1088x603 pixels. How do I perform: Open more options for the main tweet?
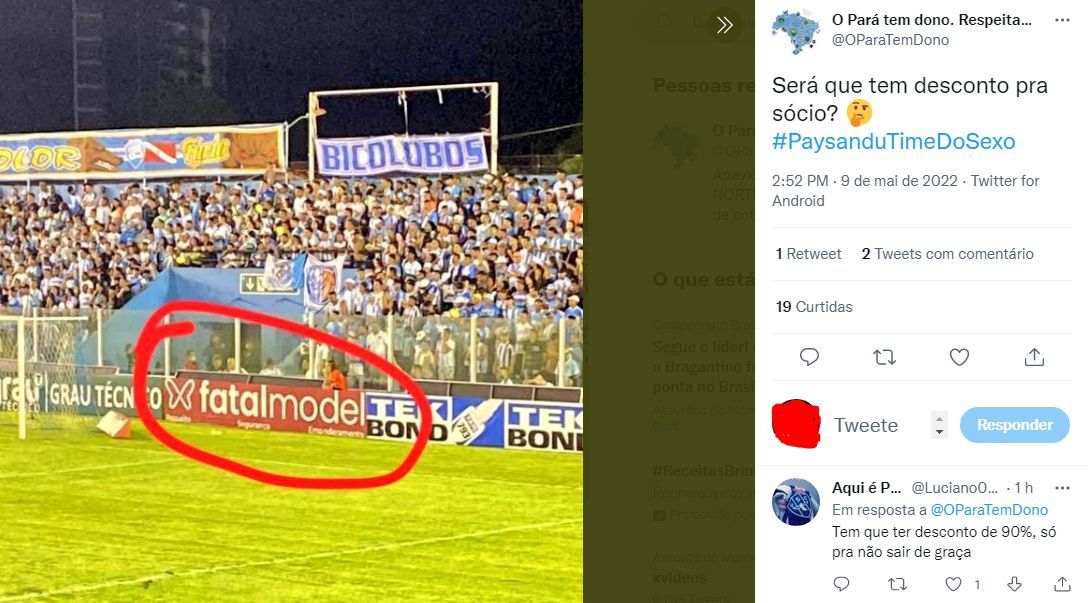coord(1062,20)
